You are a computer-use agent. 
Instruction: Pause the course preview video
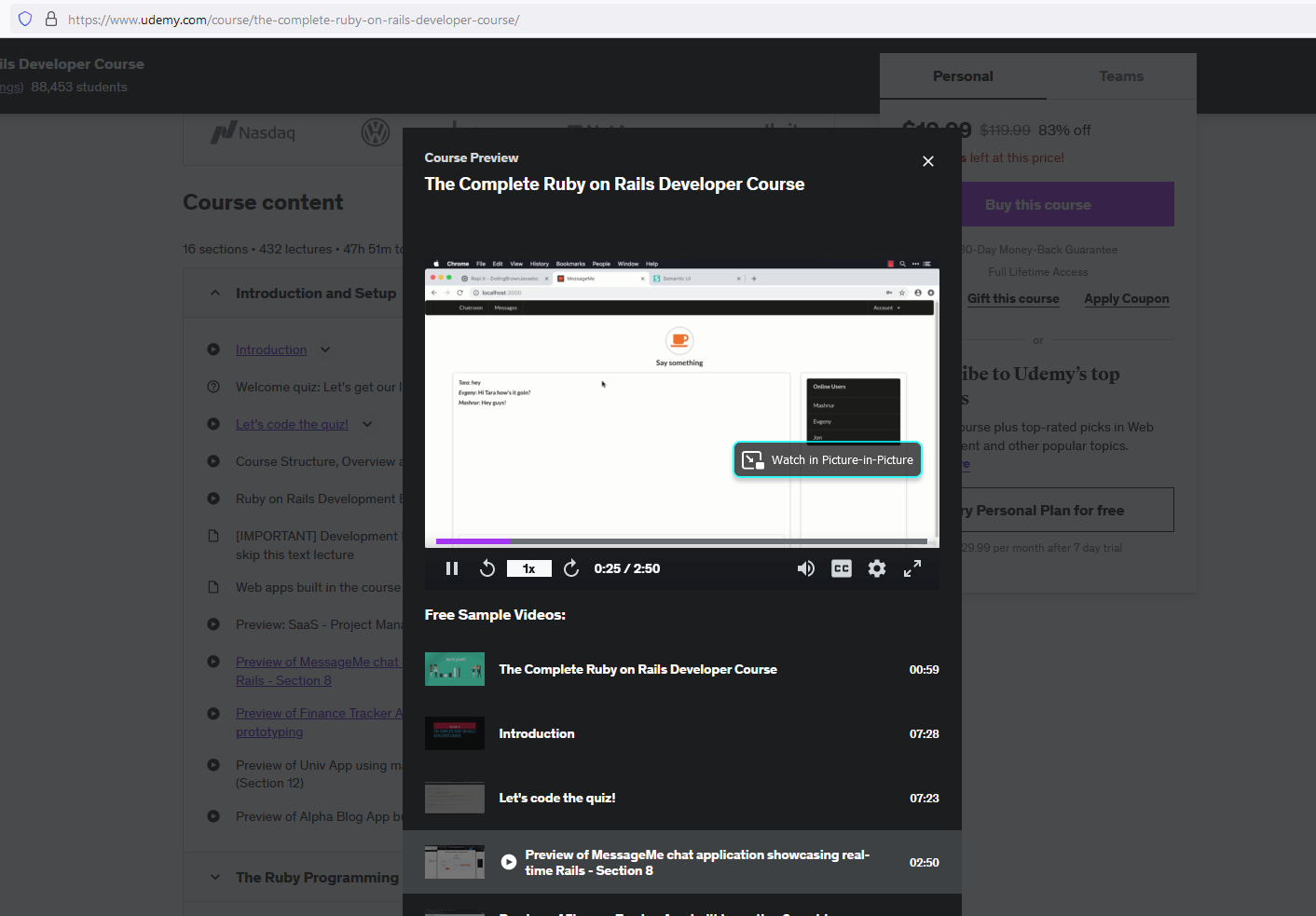pyautogui.click(x=451, y=567)
